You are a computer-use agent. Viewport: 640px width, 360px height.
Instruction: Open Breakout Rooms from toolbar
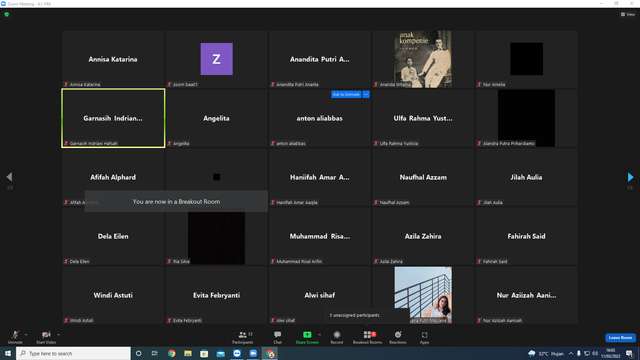367,337
